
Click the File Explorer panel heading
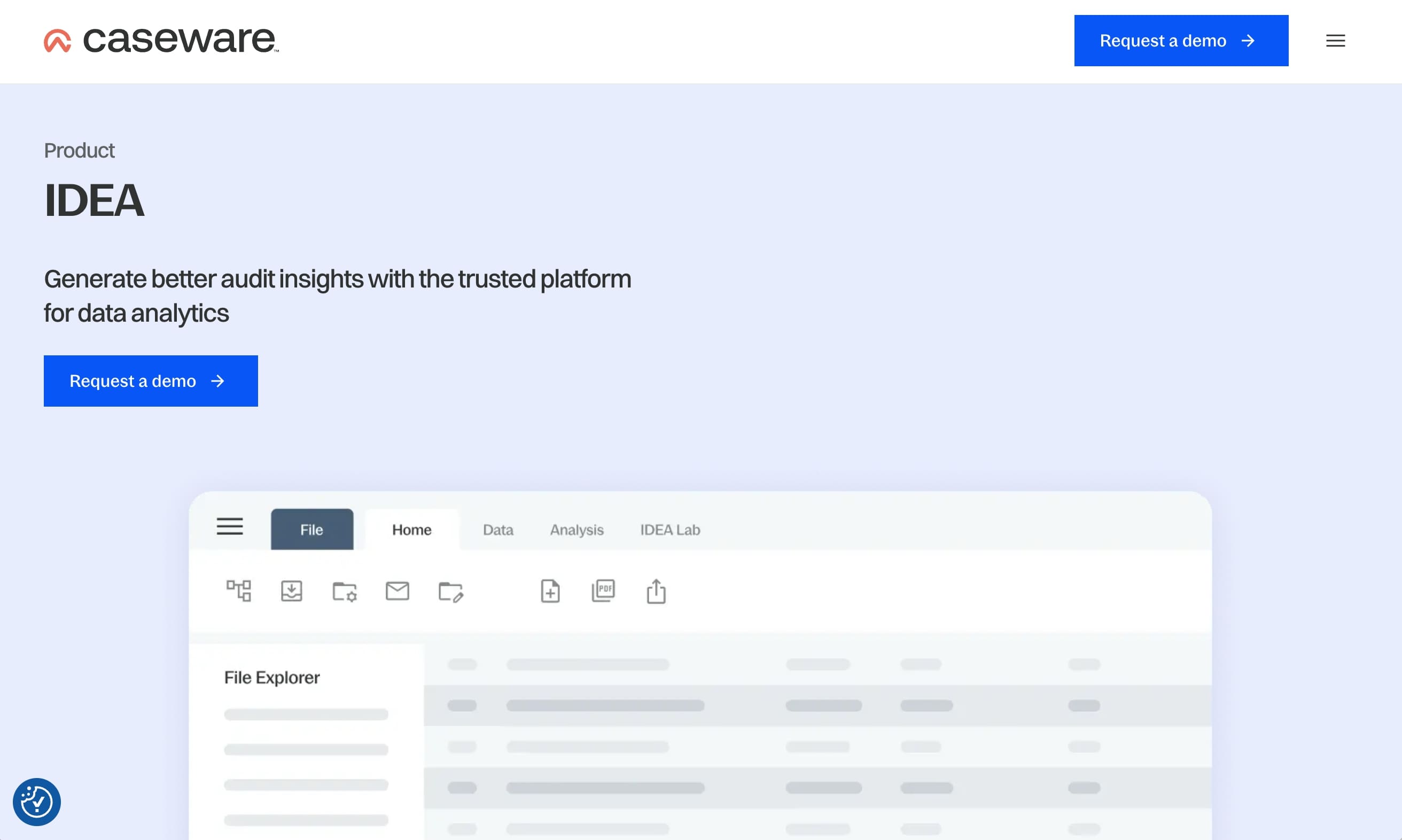point(271,678)
